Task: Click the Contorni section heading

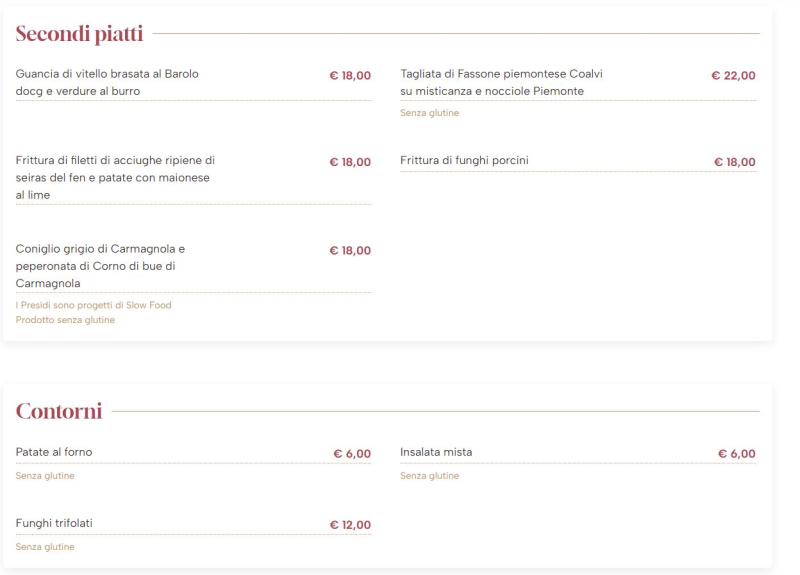Action: [x=59, y=411]
